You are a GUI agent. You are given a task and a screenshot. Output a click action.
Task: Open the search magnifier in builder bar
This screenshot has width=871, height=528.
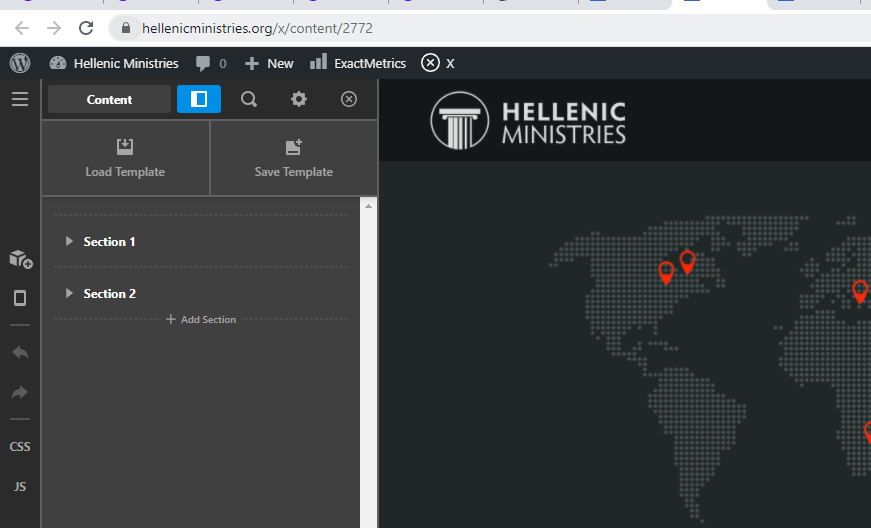(x=249, y=99)
